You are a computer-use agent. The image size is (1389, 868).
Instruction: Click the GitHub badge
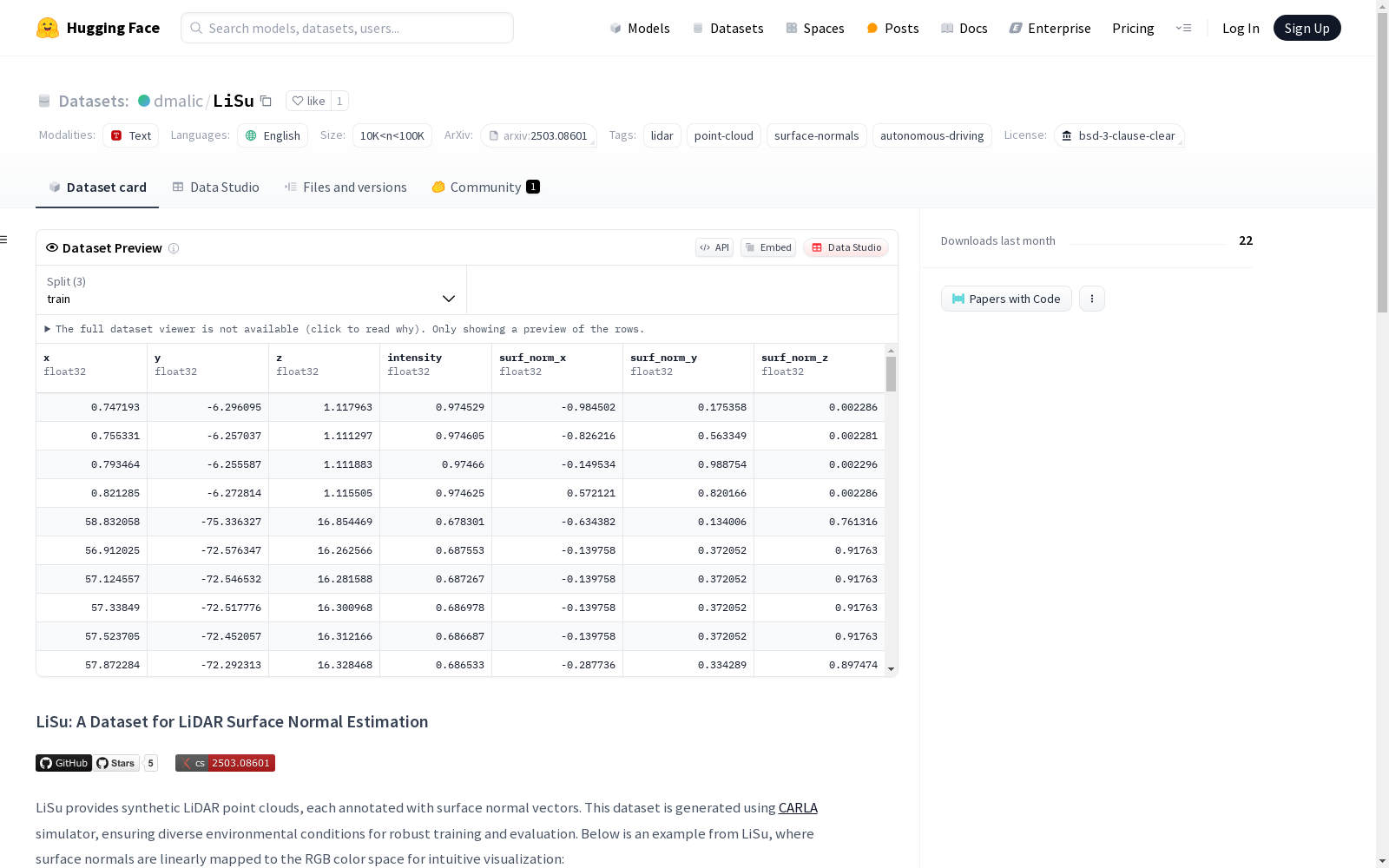pyautogui.click(x=63, y=763)
